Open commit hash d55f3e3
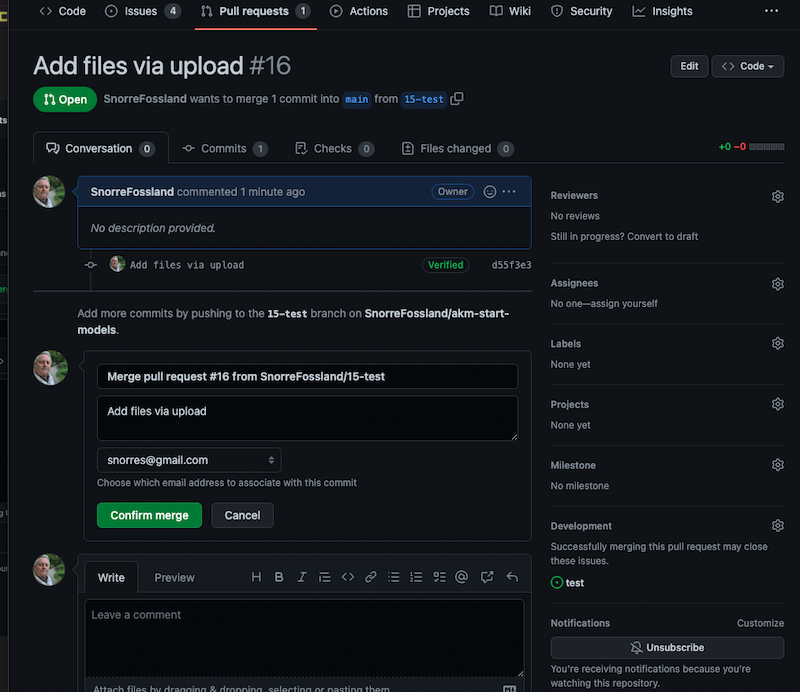The image size is (800, 692). [511, 265]
